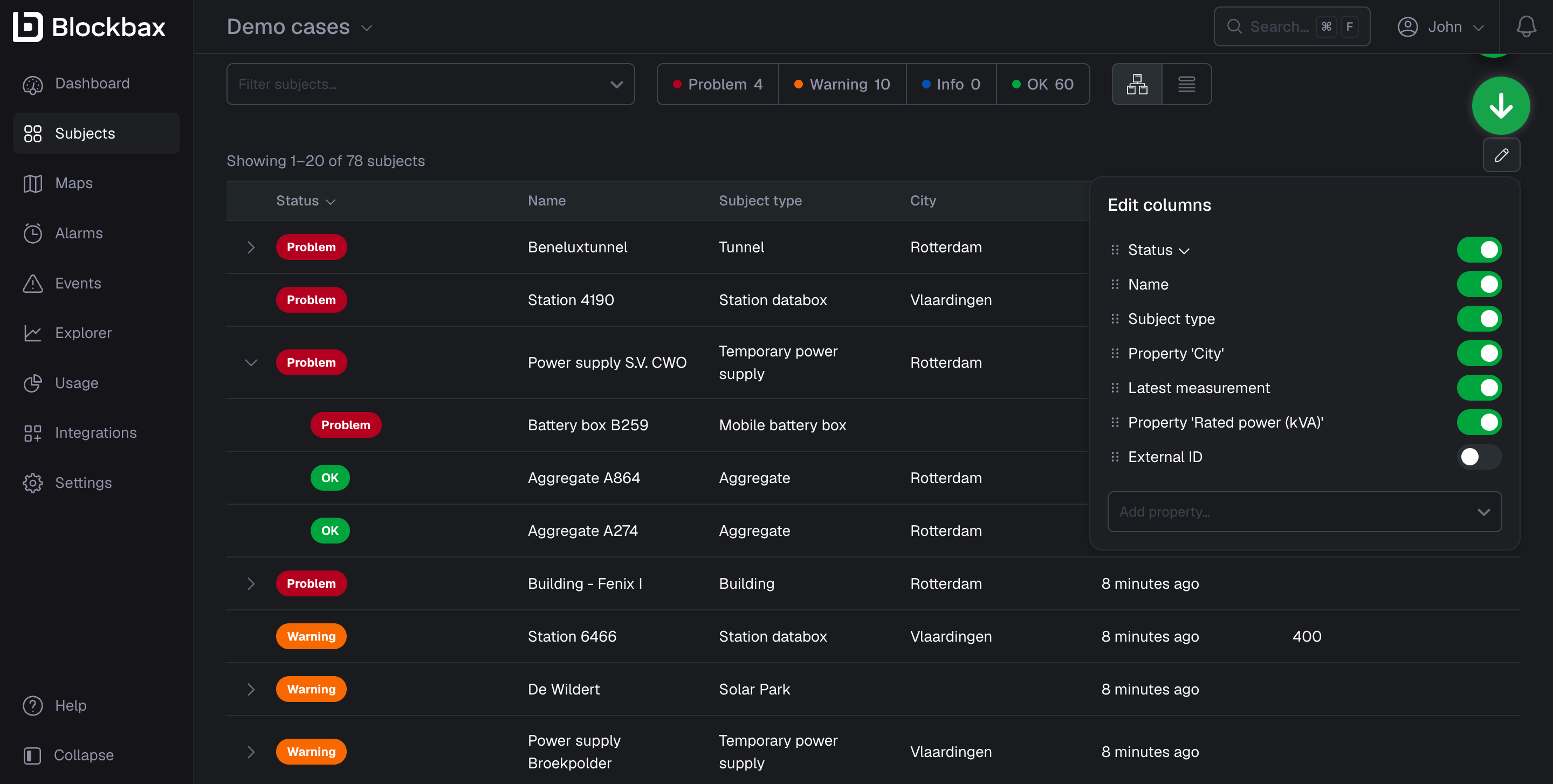Toggle Rated power (kVA) column visibility

point(1479,422)
